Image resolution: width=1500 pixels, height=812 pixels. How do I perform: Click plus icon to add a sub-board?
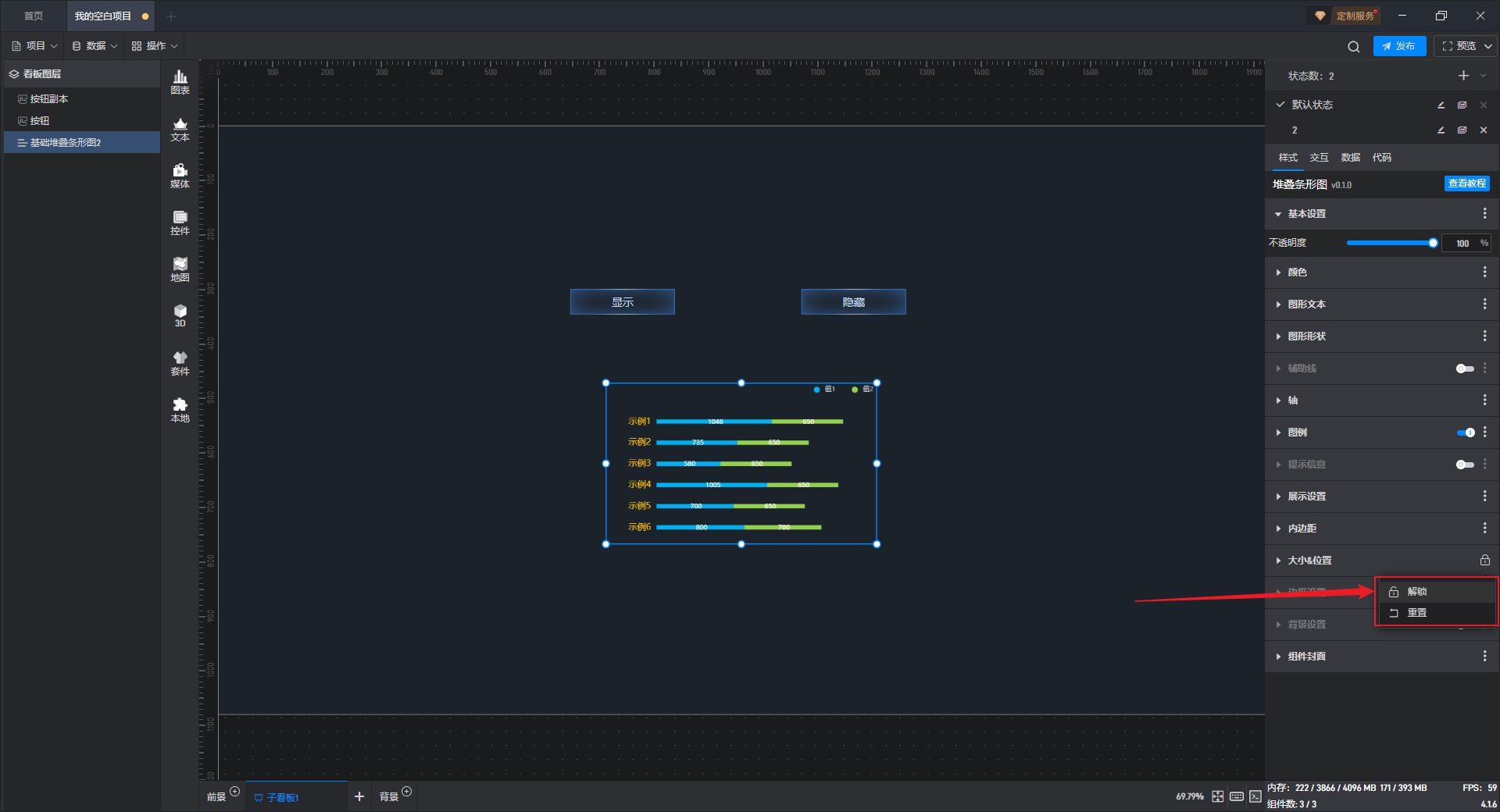(x=359, y=796)
